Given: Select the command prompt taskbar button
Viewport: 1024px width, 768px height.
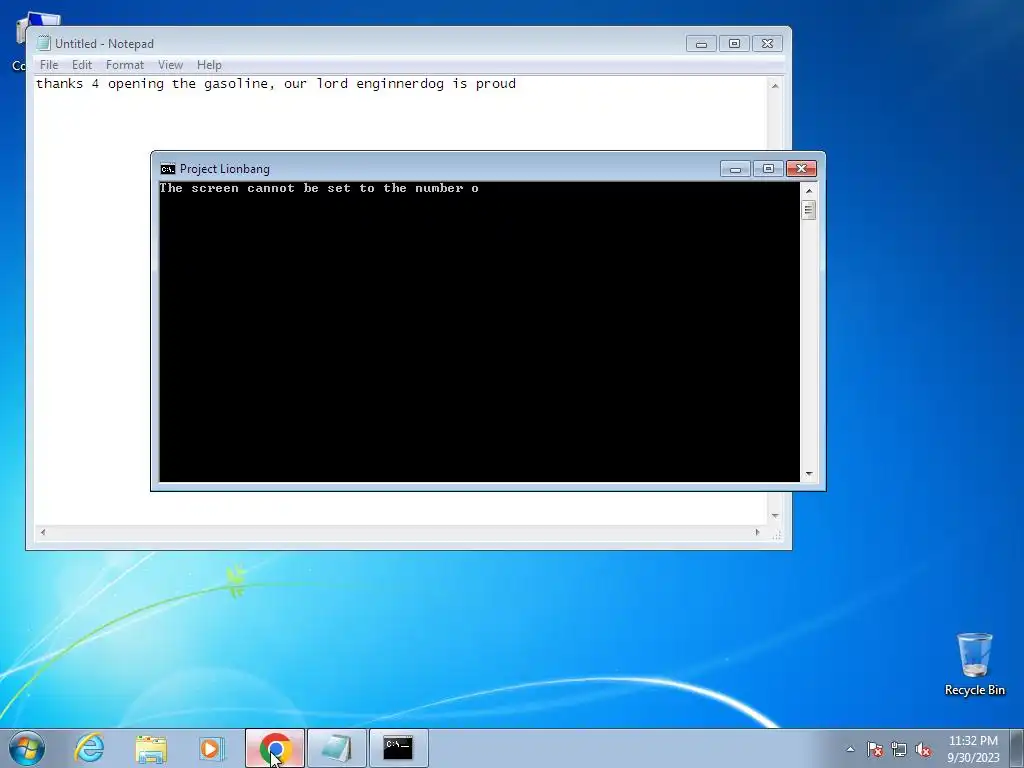Looking at the screenshot, I should click(398, 748).
